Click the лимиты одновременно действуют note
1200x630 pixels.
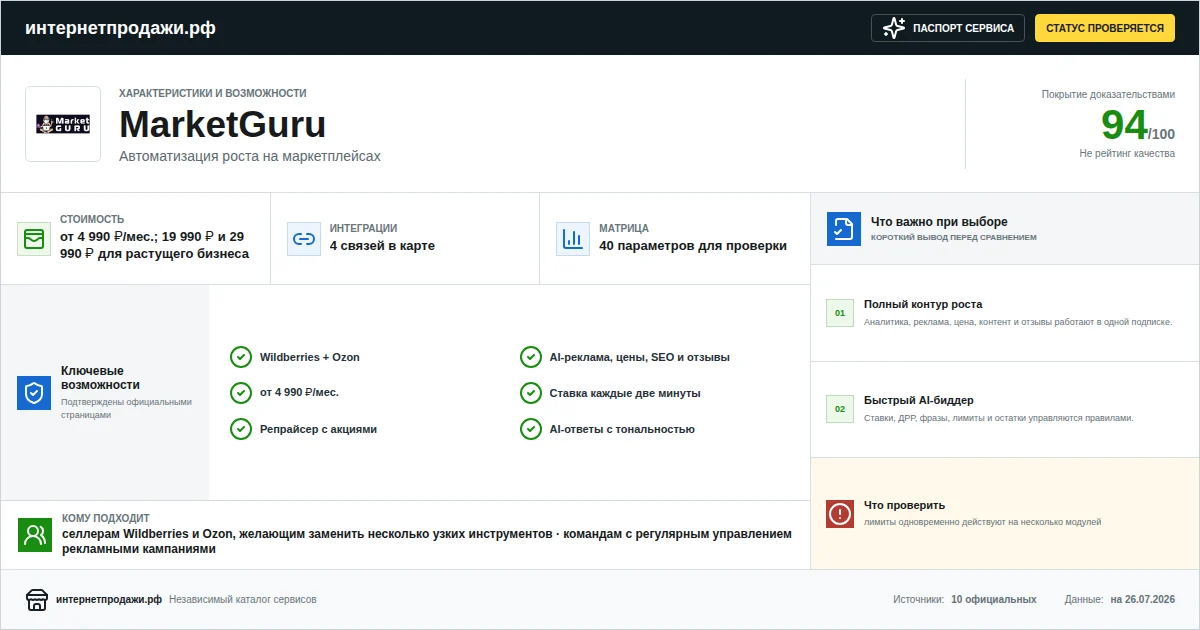[x=982, y=522]
